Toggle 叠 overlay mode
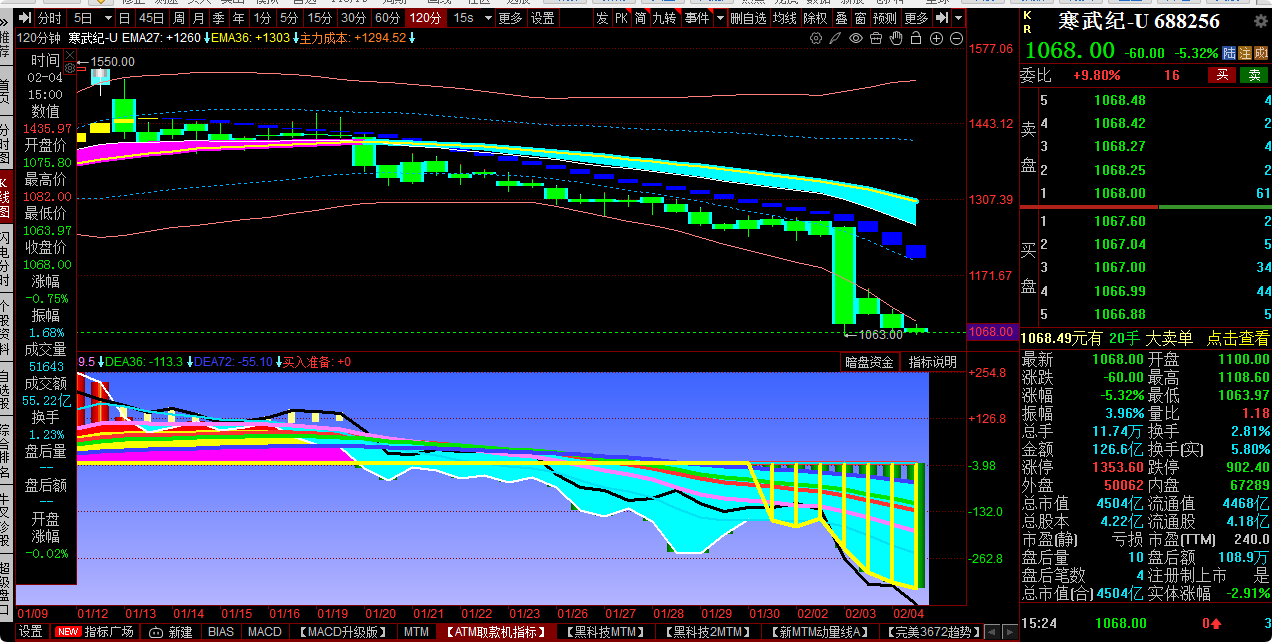Viewport: 1272px width, 642px height. pyautogui.click(x=841, y=18)
